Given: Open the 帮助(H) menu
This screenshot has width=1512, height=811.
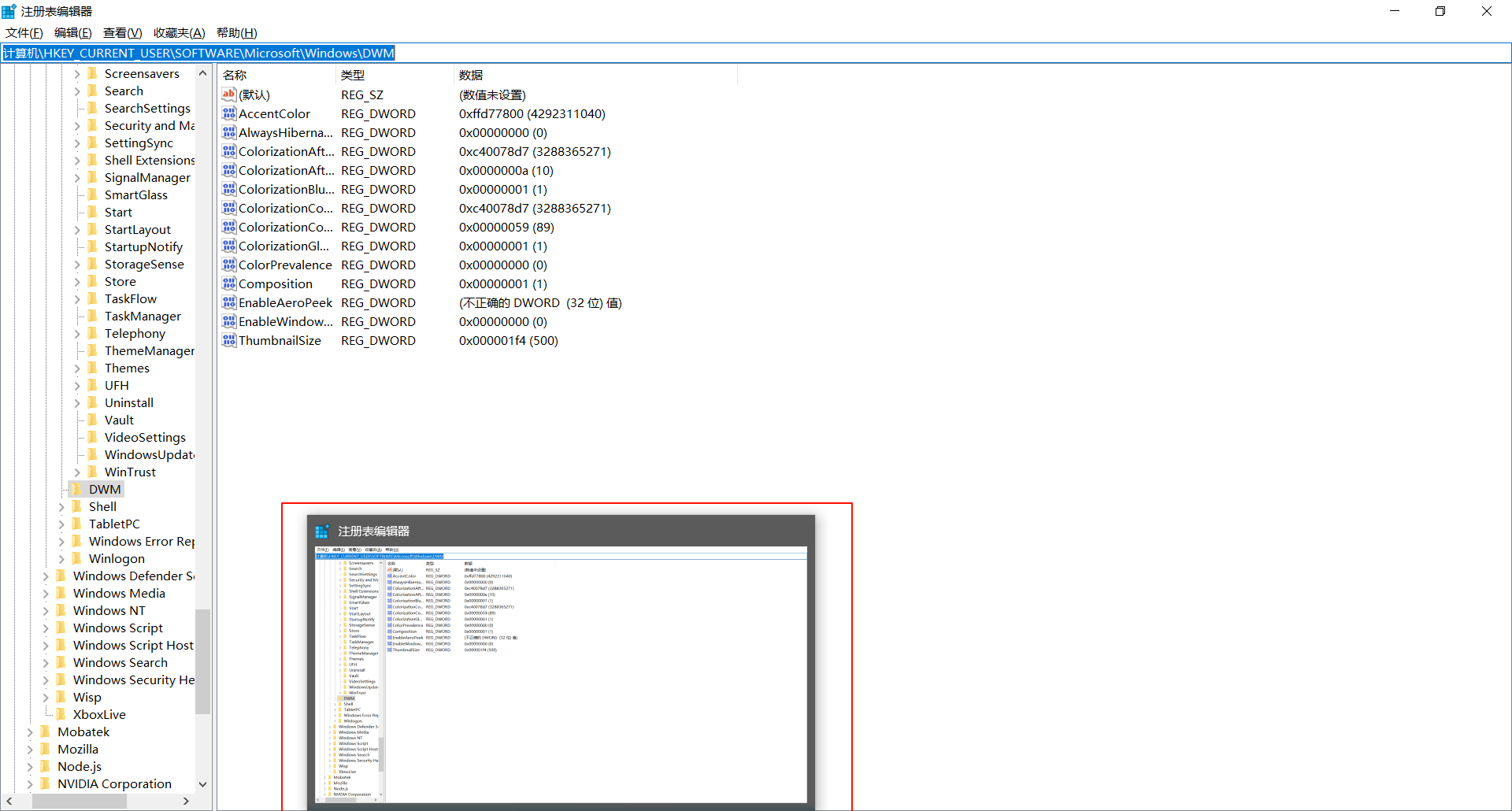Looking at the screenshot, I should 237,32.
